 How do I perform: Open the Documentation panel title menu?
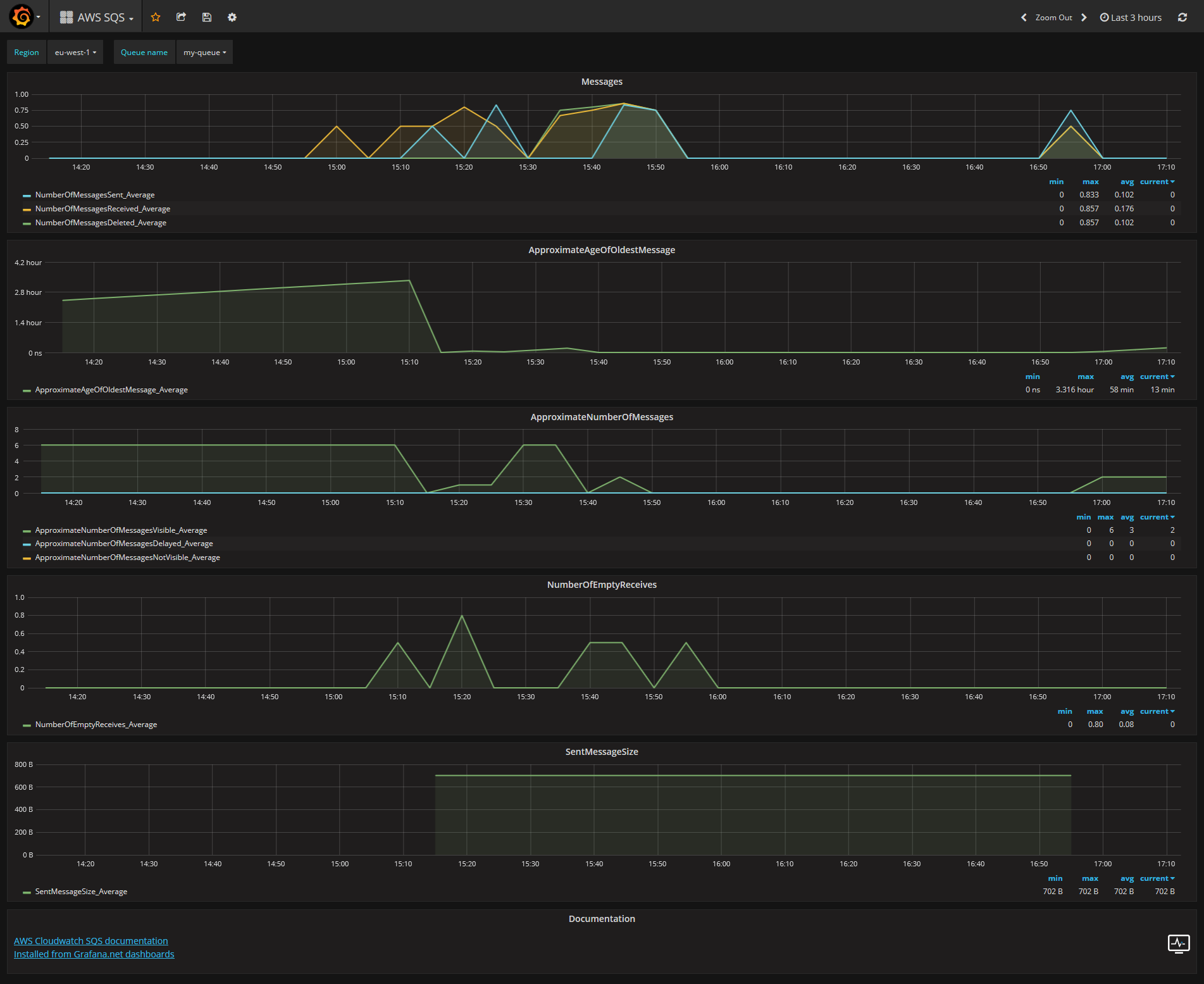point(602,919)
